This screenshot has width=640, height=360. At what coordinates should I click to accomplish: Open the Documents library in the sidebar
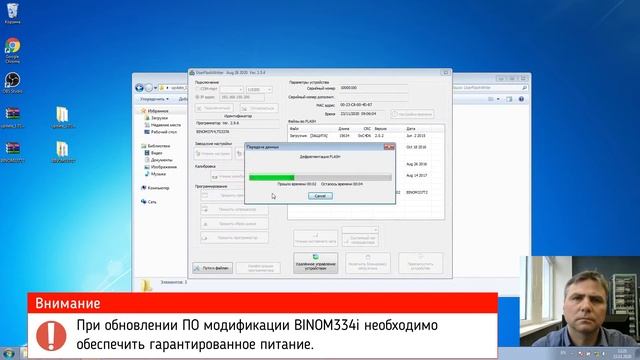[x=161, y=160]
